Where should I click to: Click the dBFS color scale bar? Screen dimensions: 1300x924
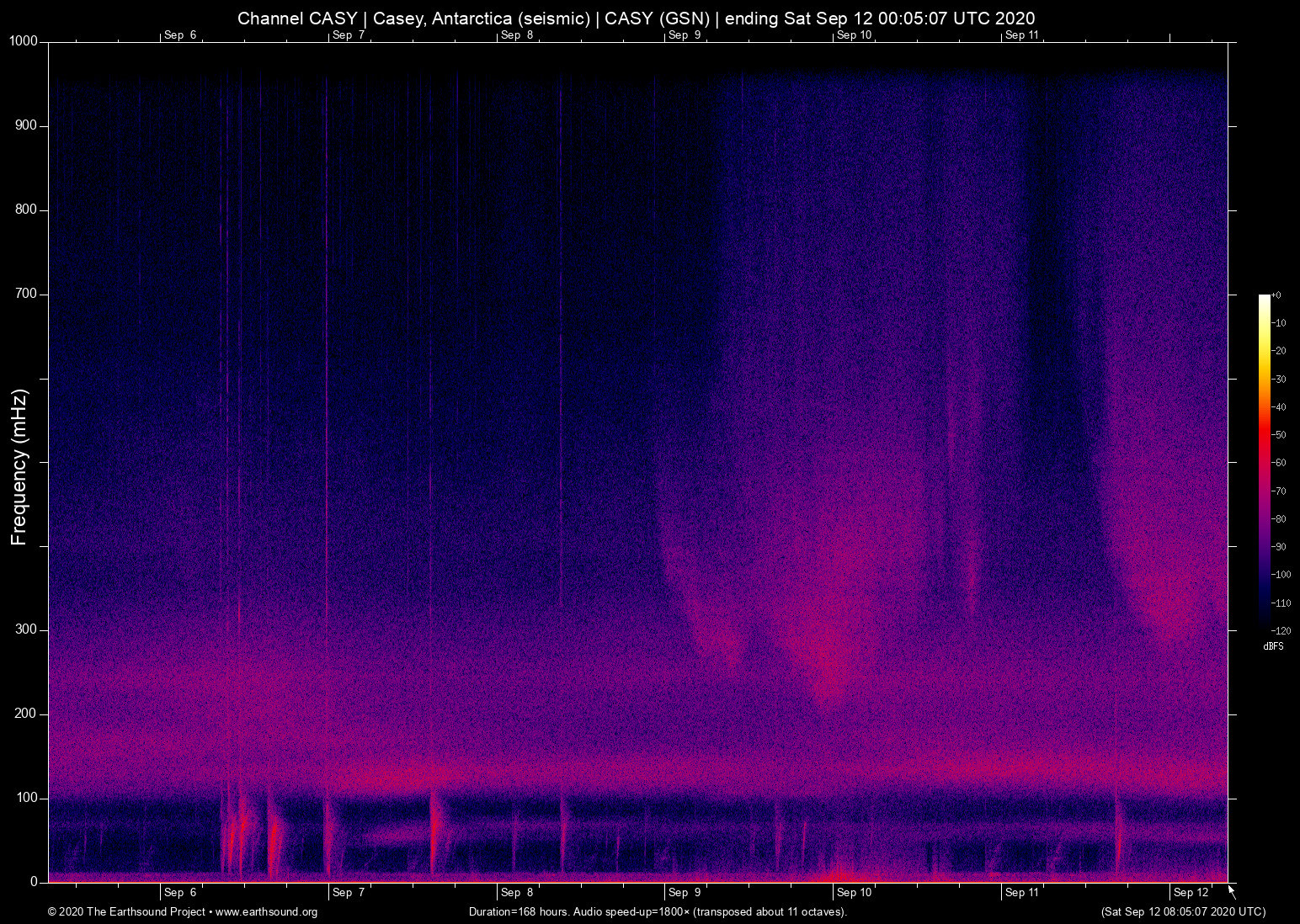(1265, 463)
